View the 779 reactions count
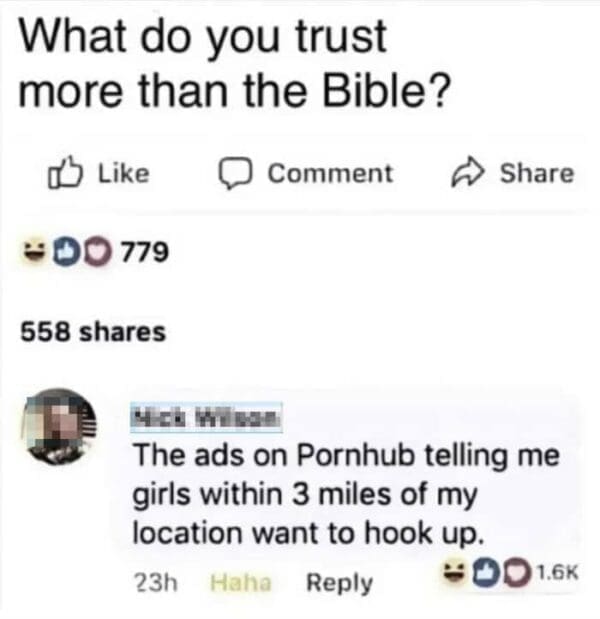Image resolution: width=600 pixels, height=619 pixels. 145,252
